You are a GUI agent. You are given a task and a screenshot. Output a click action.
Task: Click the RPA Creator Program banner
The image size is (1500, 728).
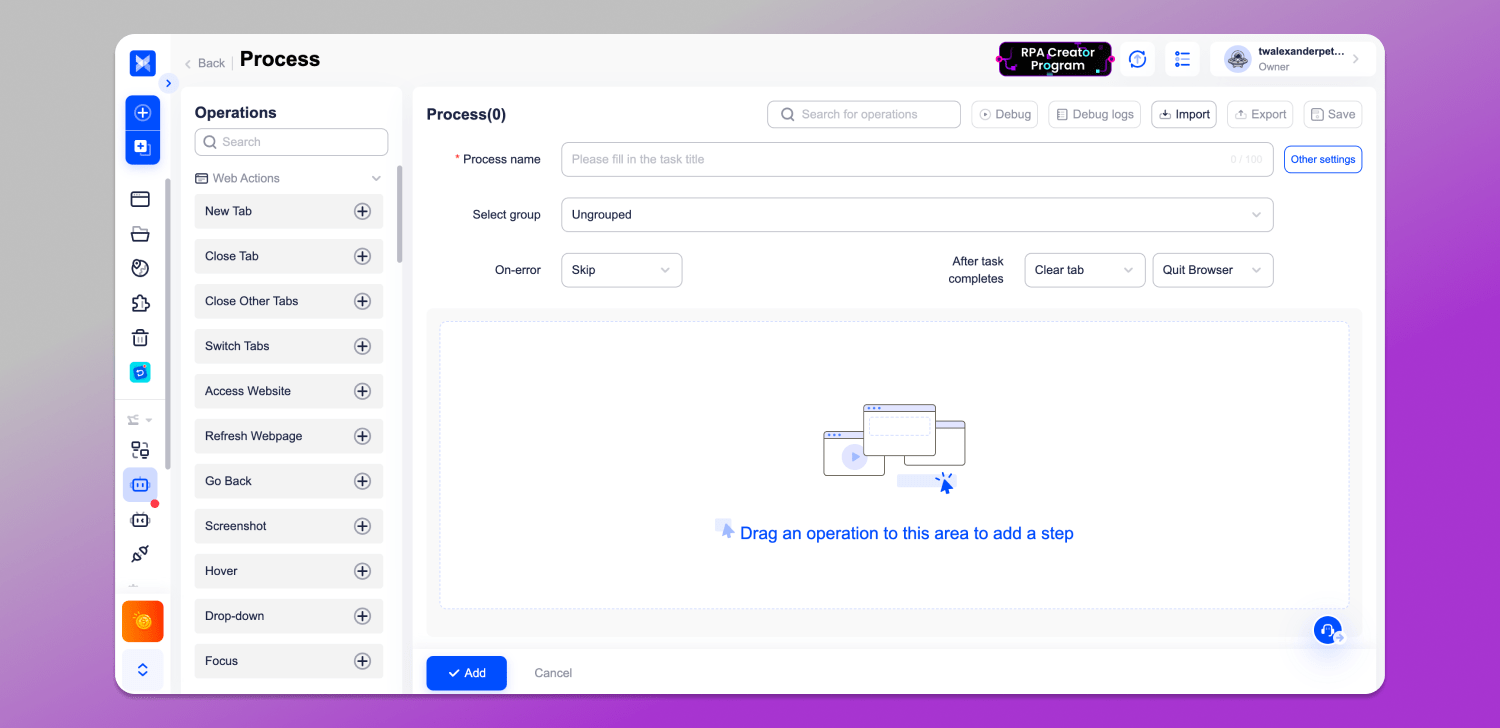(1055, 59)
